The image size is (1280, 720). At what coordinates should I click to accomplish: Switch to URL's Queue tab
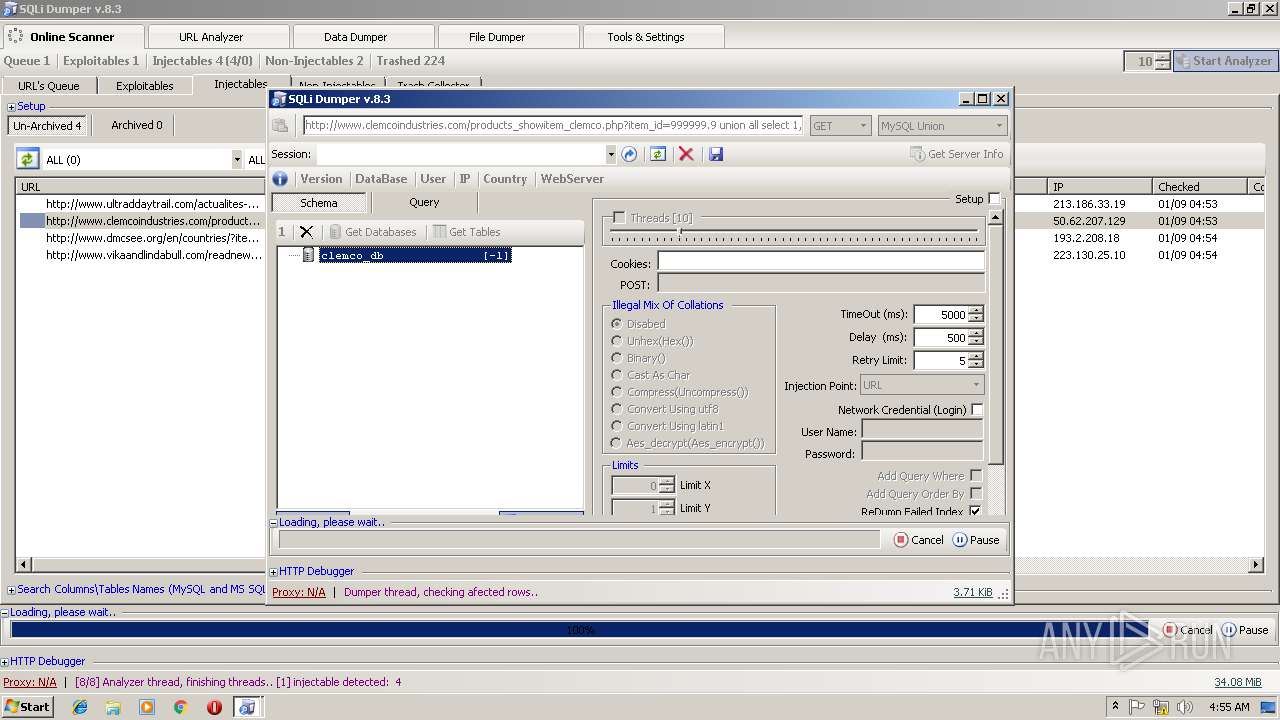(x=49, y=86)
